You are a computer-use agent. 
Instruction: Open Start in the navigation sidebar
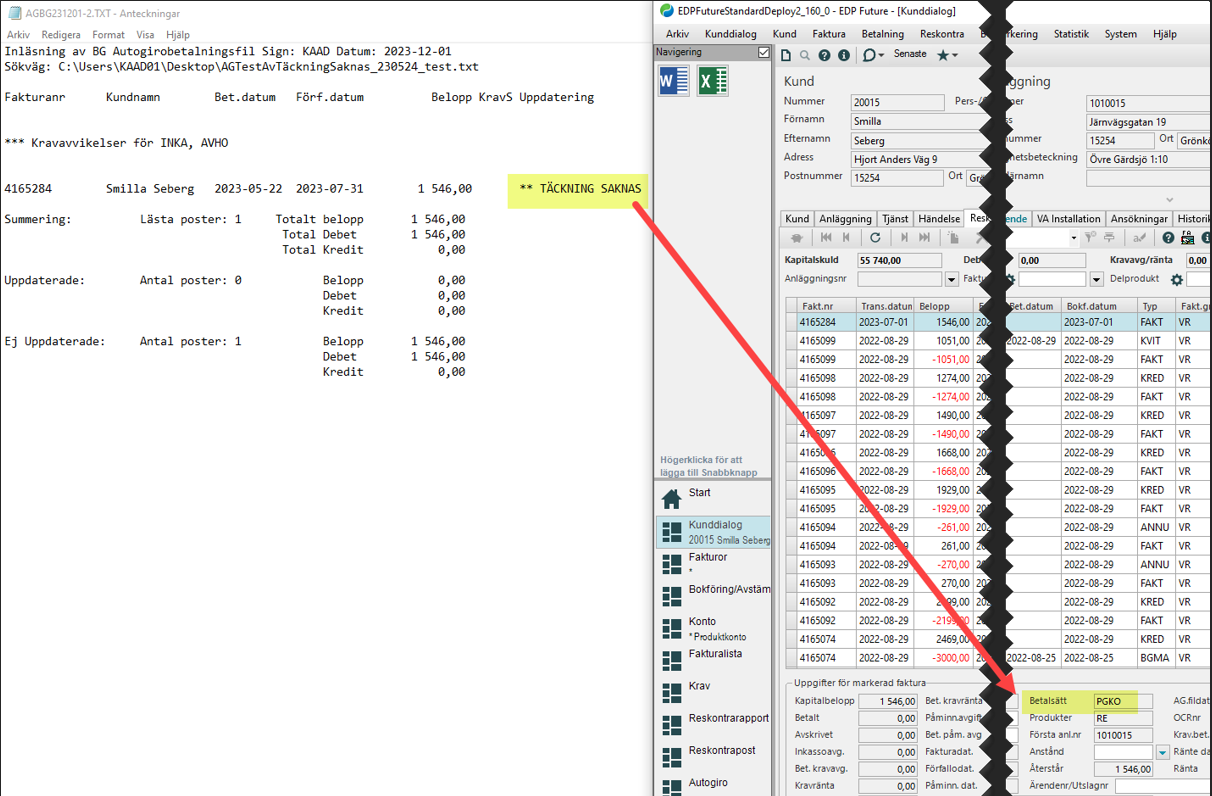[714, 497]
